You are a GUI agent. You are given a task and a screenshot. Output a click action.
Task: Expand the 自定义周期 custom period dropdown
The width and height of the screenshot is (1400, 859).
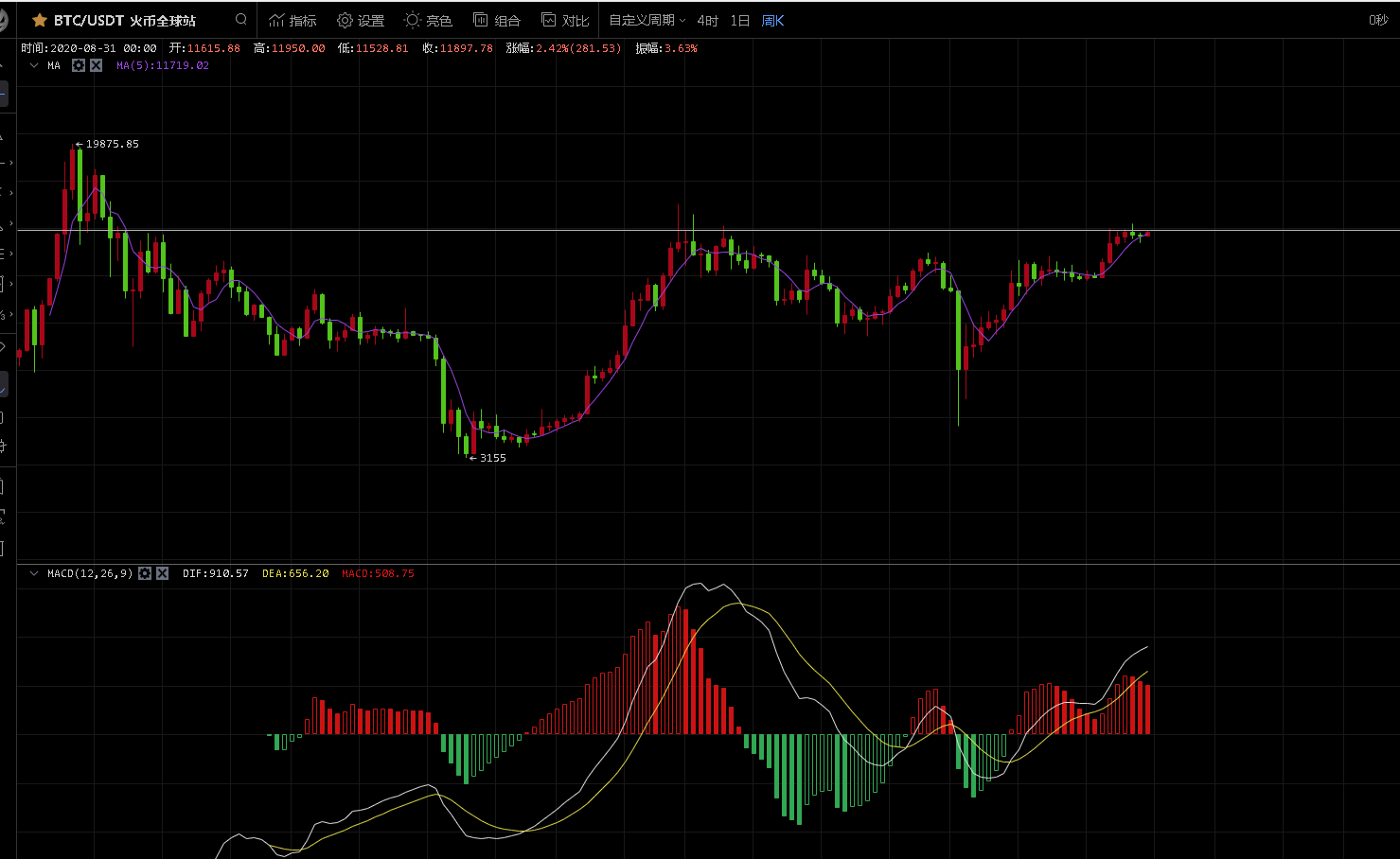coord(647,20)
